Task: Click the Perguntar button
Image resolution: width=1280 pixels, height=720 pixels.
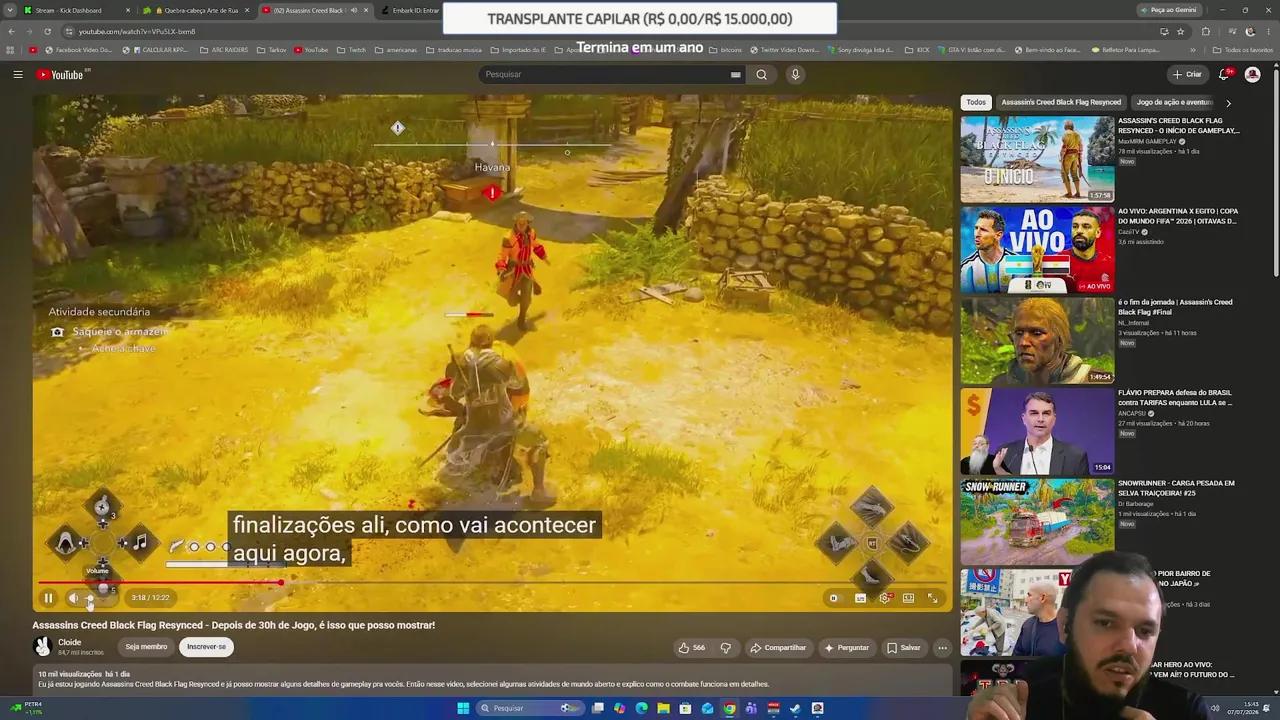Action: [x=846, y=647]
